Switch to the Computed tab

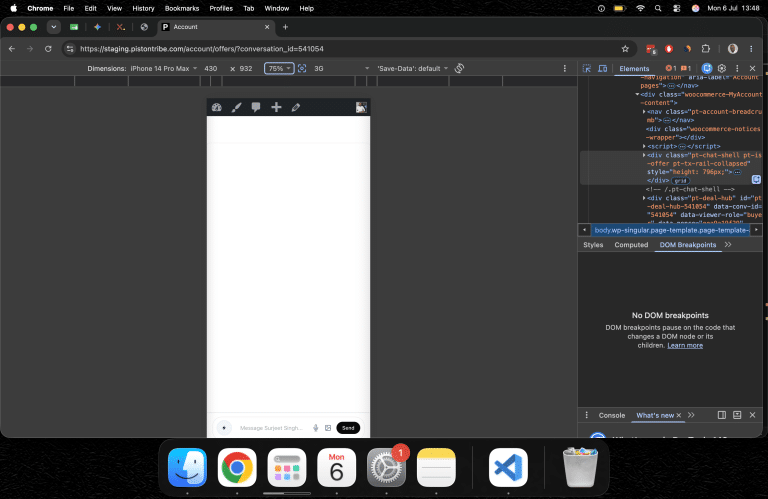pos(631,245)
